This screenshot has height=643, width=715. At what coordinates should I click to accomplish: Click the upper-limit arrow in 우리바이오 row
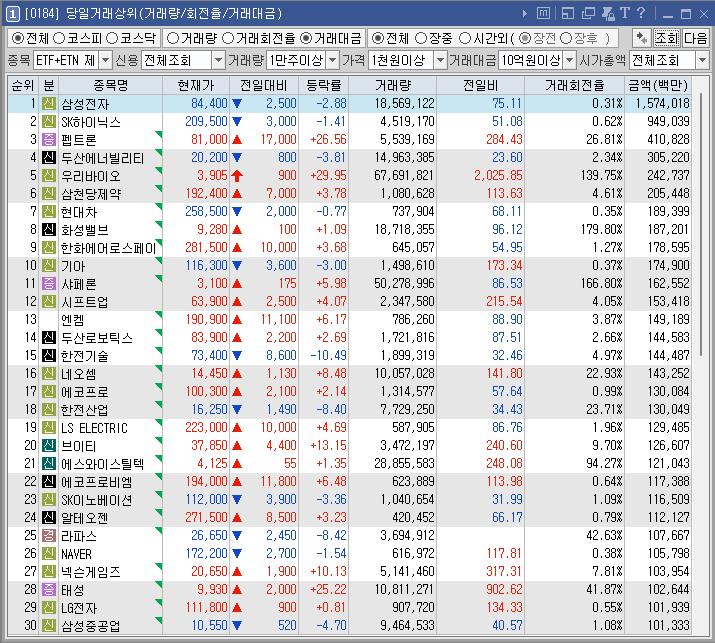coord(237,176)
